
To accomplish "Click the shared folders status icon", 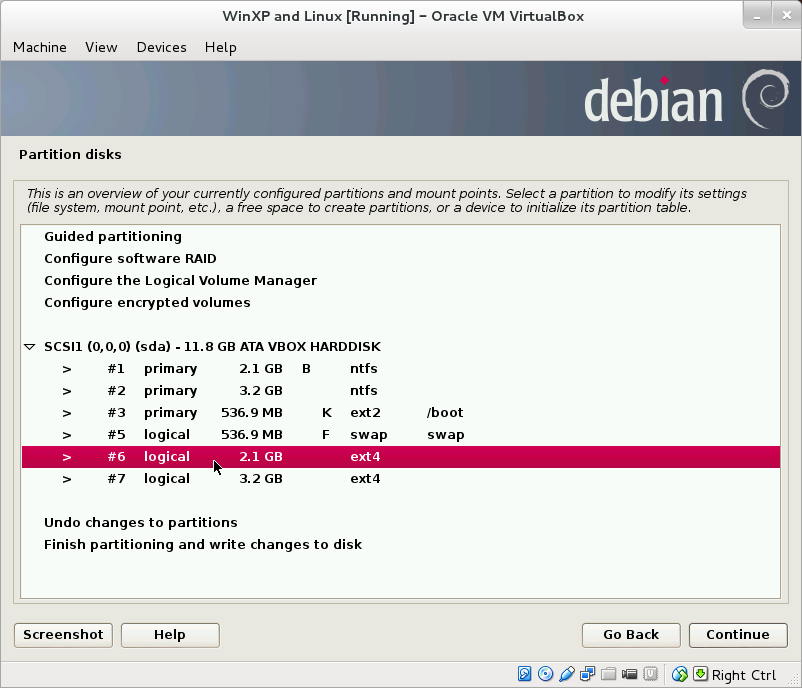I will [608, 674].
